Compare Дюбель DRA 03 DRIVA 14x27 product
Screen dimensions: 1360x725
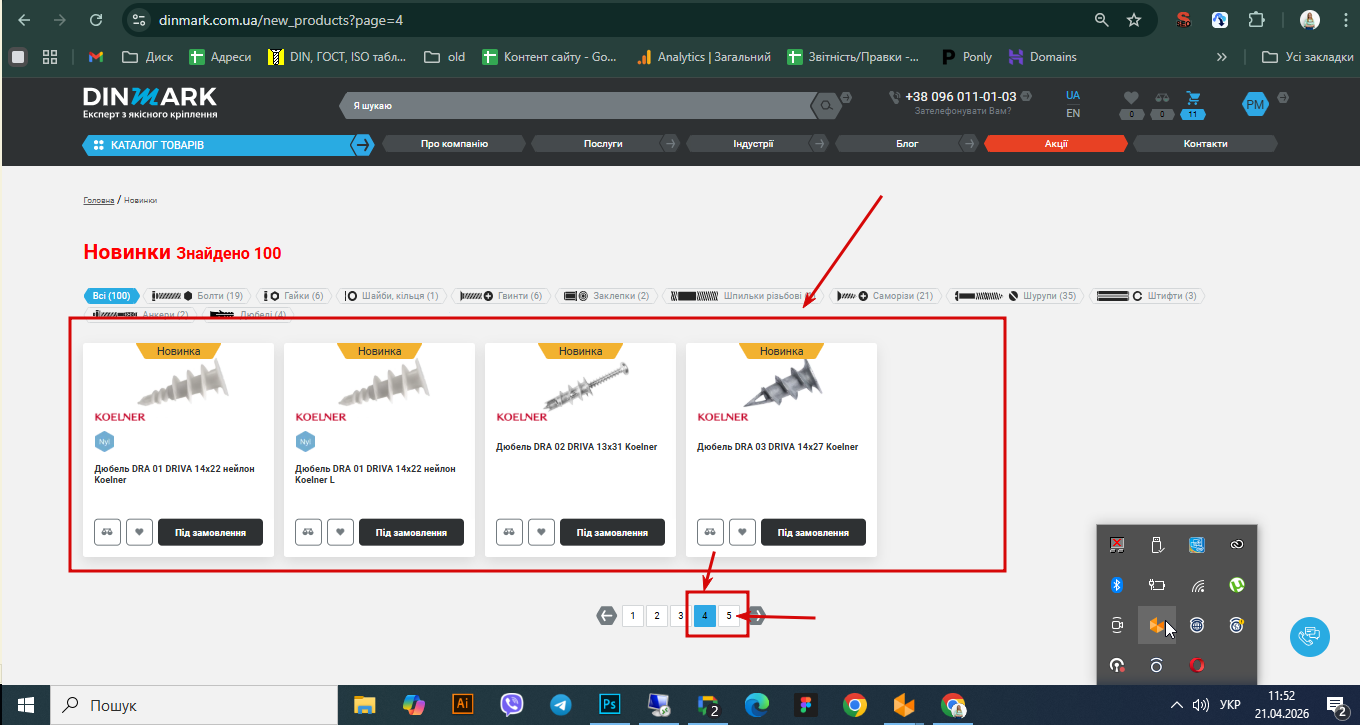(711, 532)
